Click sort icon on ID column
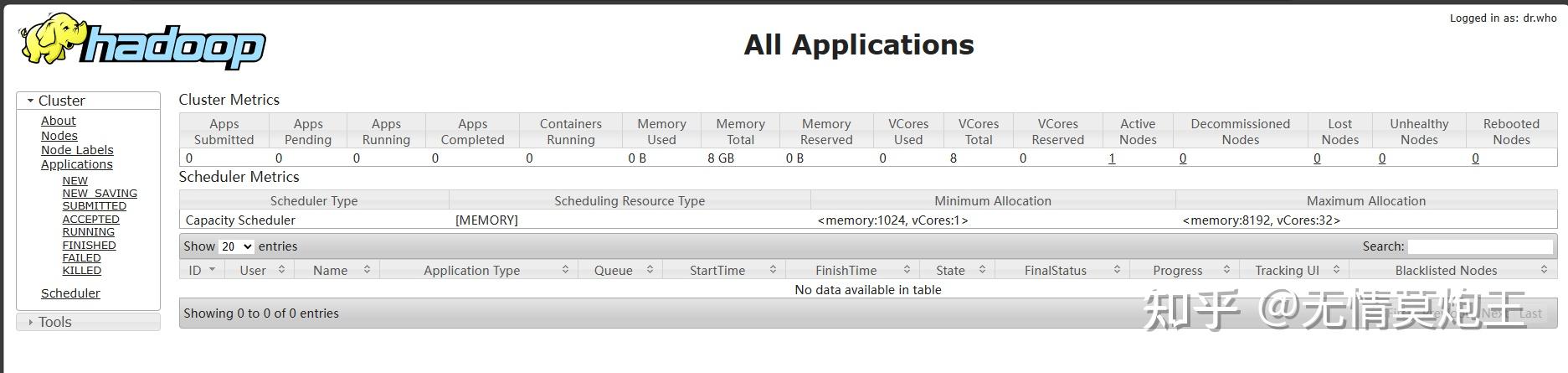The height and width of the screenshot is (373, 1568). [212, 270]
